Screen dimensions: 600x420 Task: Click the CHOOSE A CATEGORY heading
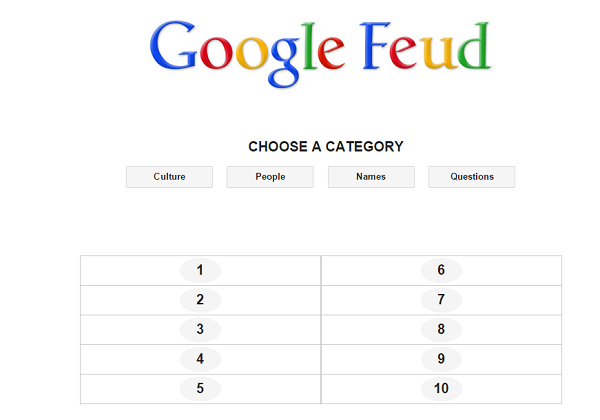coord(326,147)
